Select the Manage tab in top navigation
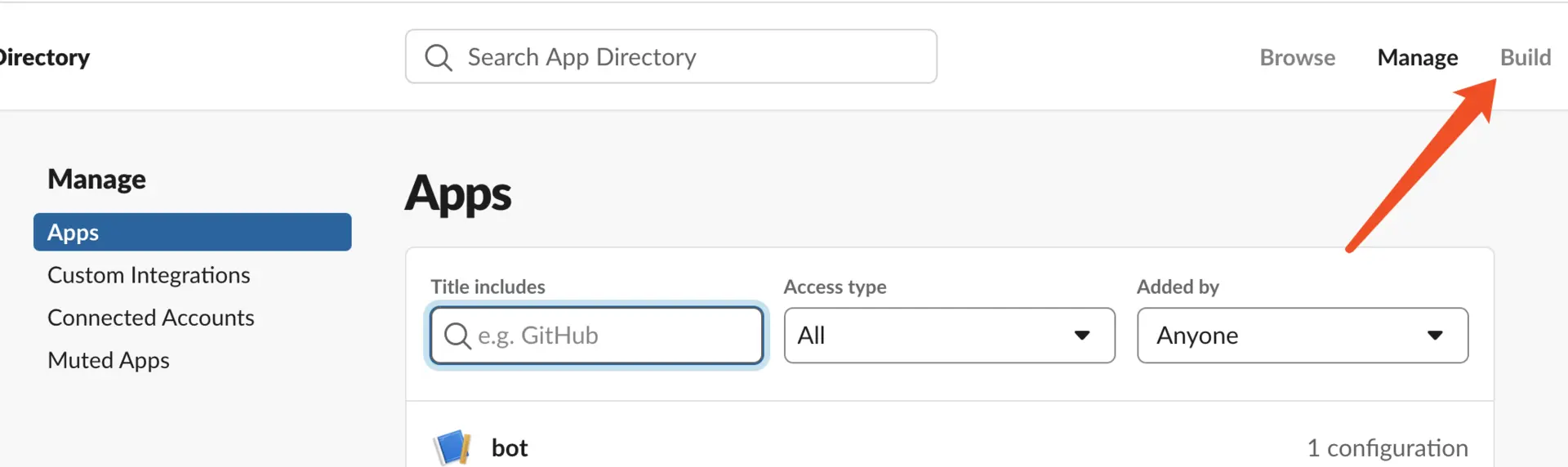This screenshot has width=1568, height=467. click(1417, 58)
